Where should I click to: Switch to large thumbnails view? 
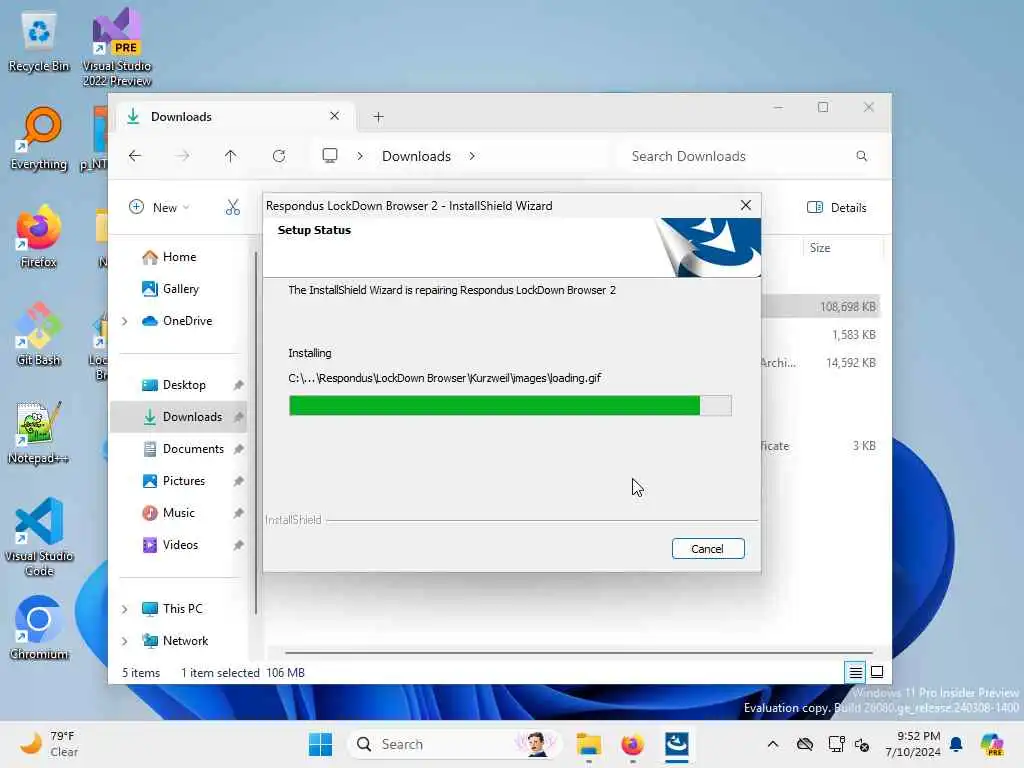(877, 671)
